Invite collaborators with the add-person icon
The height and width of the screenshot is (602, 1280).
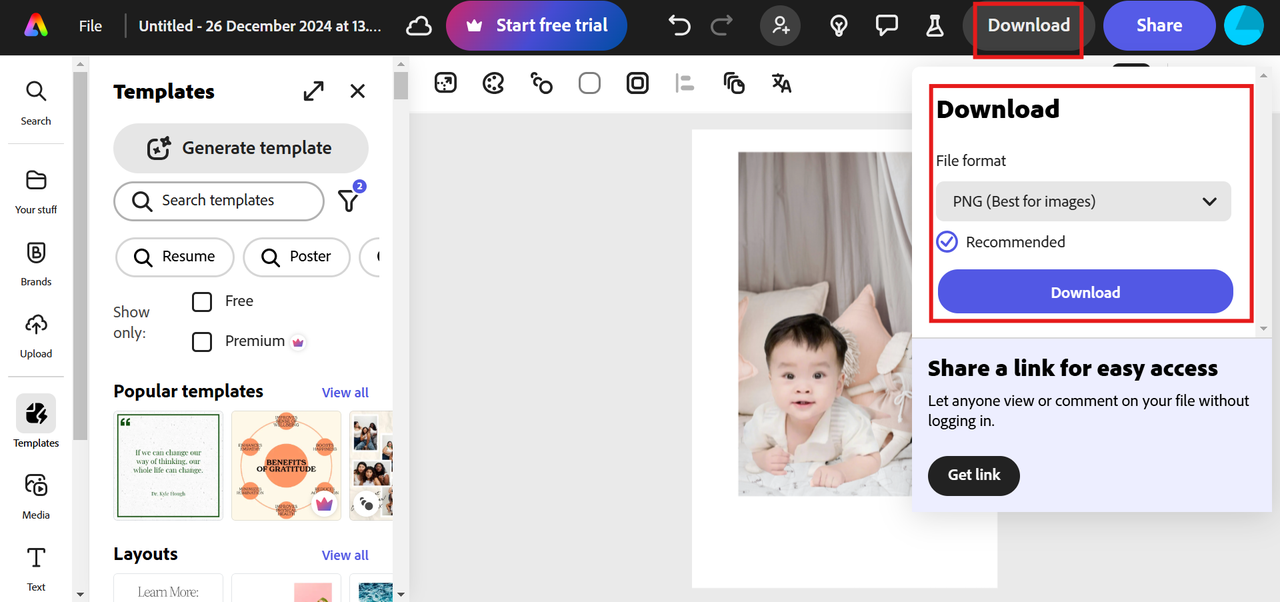(x=780, y=26)
